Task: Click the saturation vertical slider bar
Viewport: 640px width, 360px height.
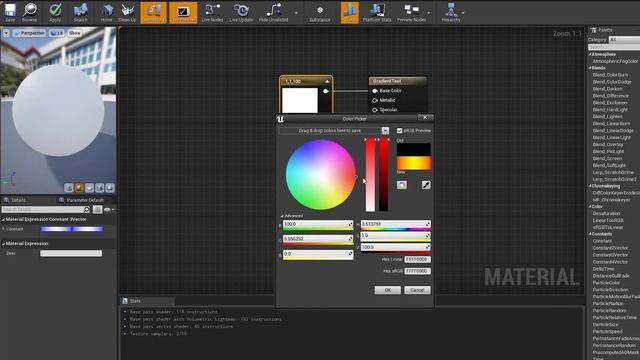Action: coord(370,175)
